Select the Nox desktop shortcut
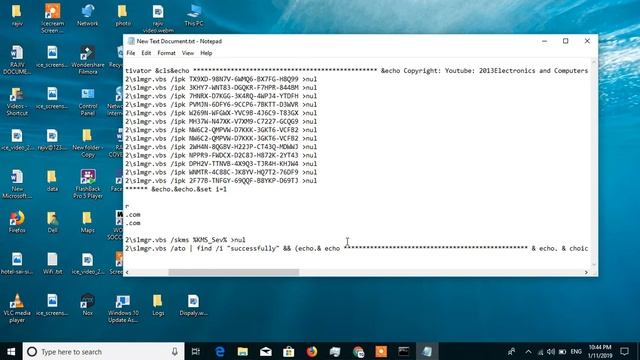 click(x=87, y=305)
